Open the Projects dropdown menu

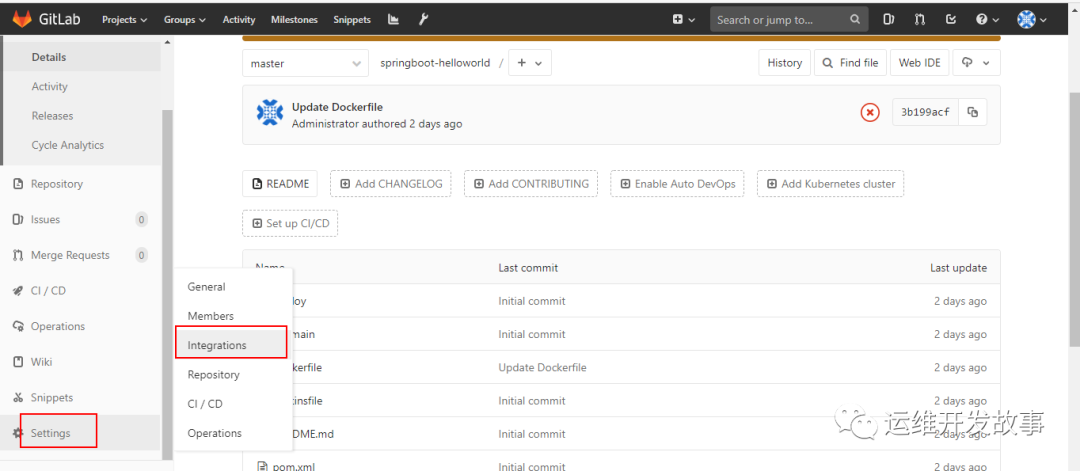pos(125,20)
